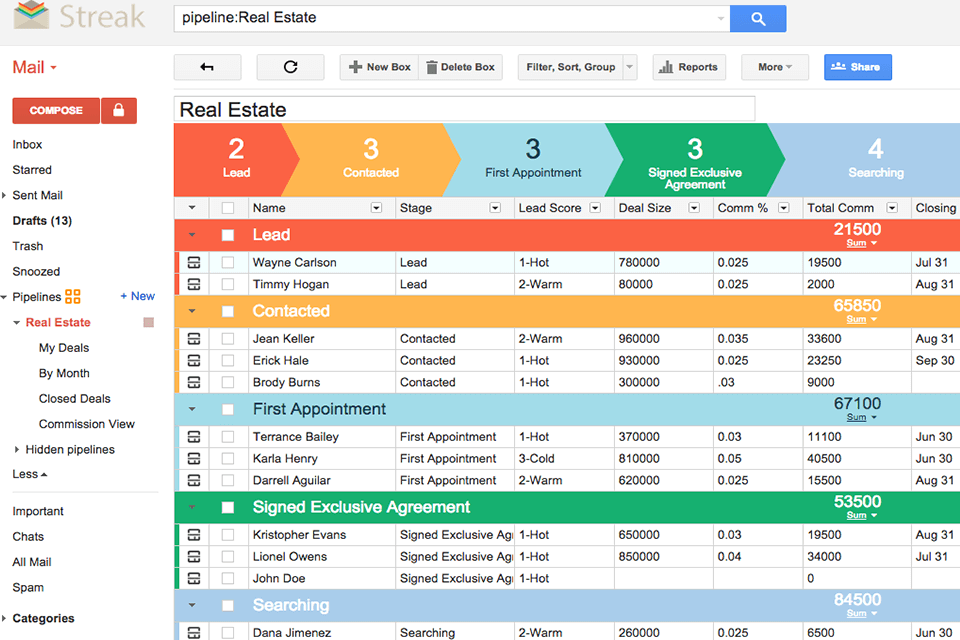Open box icon for Brody Burns

click(193, 383)
